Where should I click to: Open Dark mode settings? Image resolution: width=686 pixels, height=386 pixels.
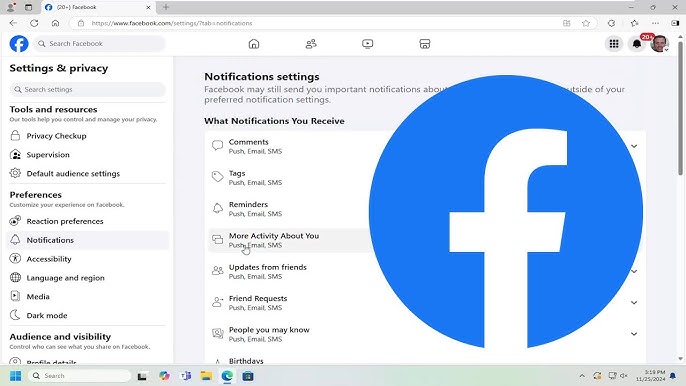tap(88, 315)
